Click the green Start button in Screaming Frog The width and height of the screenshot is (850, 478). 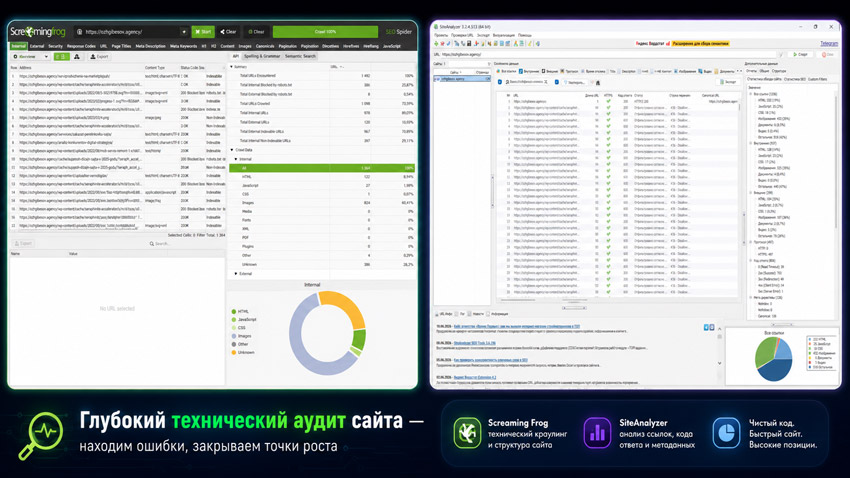[203, 32]
